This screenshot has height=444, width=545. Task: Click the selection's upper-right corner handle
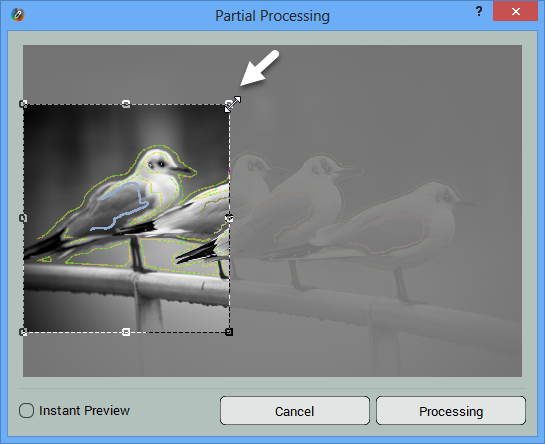[229, 104]
